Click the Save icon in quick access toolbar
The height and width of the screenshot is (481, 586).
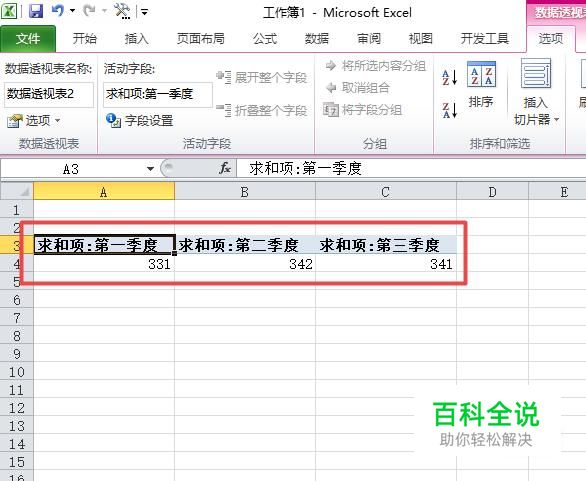(x=36, y=11)
